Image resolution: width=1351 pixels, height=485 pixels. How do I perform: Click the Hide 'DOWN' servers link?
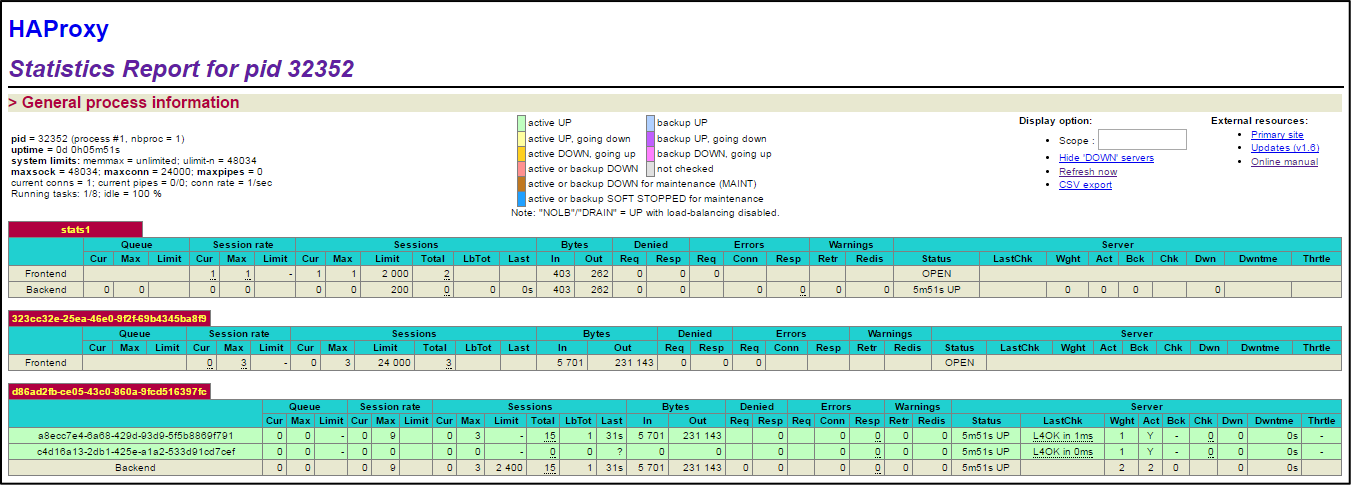1106,158
